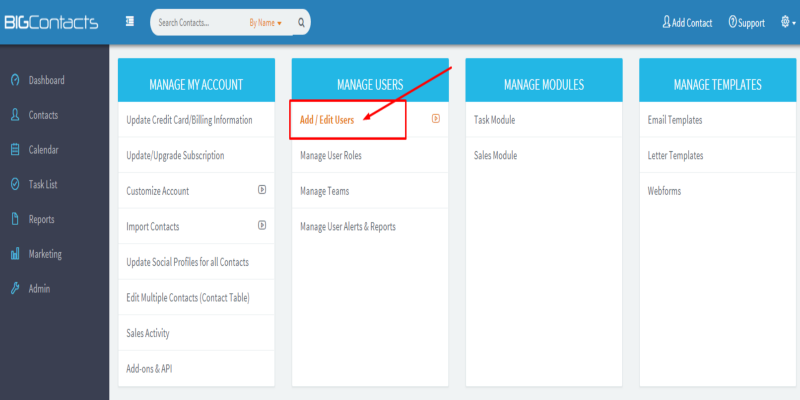Open Add Contact link
This screenshot has height=400, width=800.
point(692,22)
